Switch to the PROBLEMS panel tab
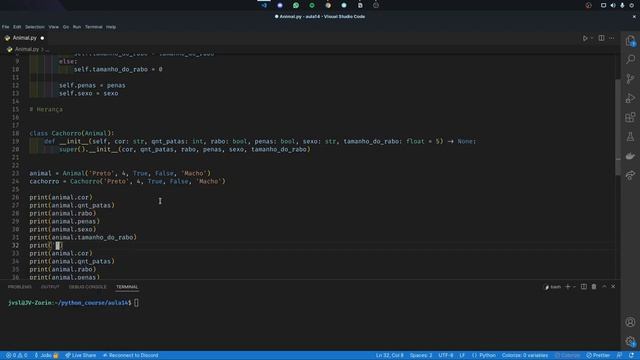The height and width of the screenshot is (360, 640). click(x=20, y=287)
